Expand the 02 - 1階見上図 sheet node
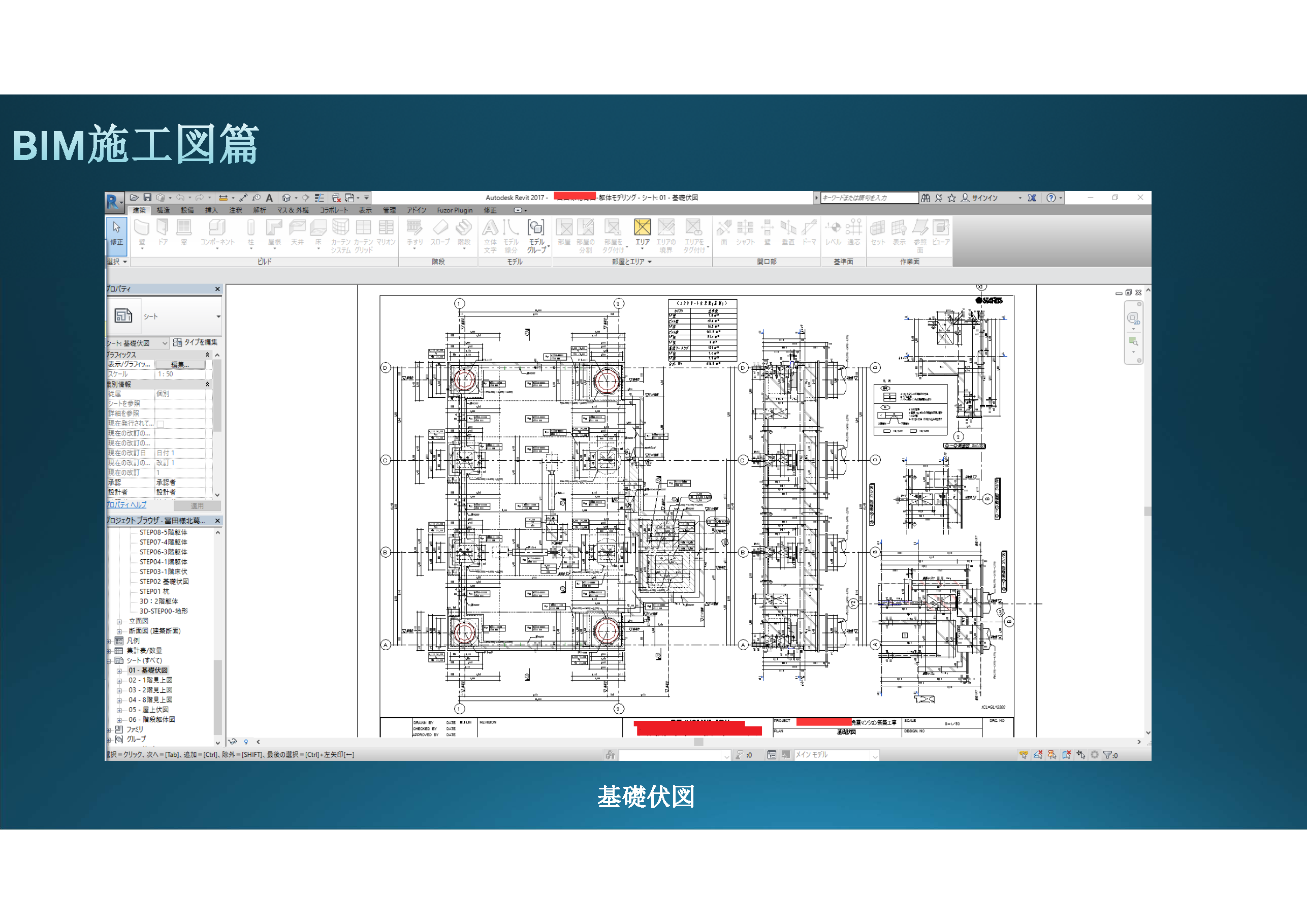 (119, 680)
